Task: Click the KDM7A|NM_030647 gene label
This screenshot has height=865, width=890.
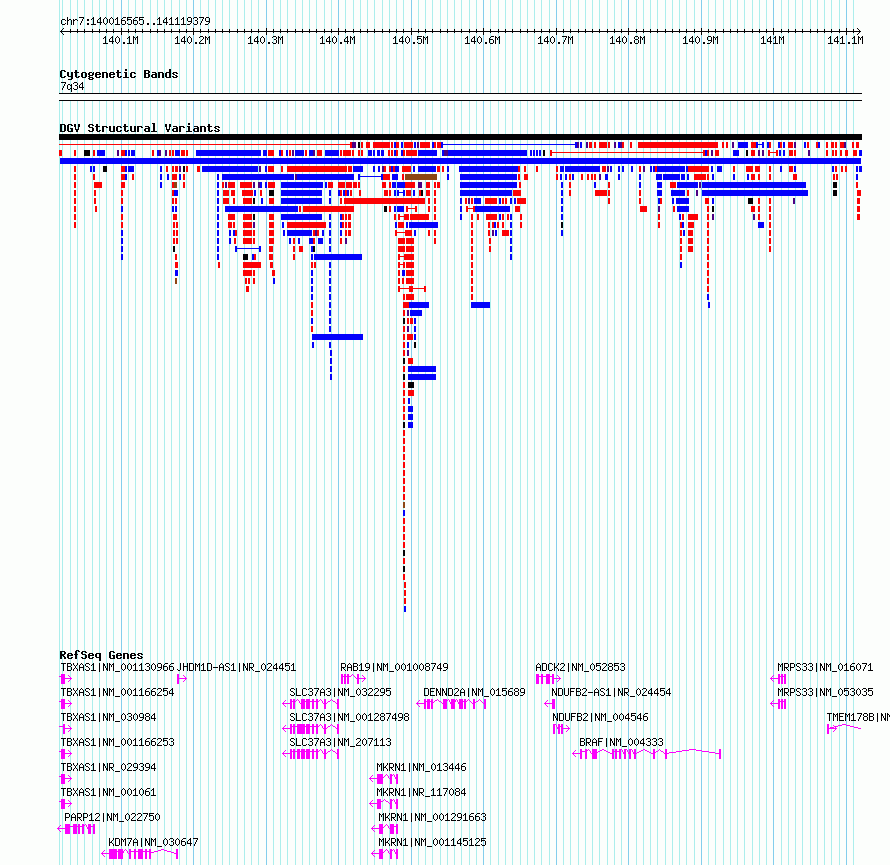Action: click(153, 842)
